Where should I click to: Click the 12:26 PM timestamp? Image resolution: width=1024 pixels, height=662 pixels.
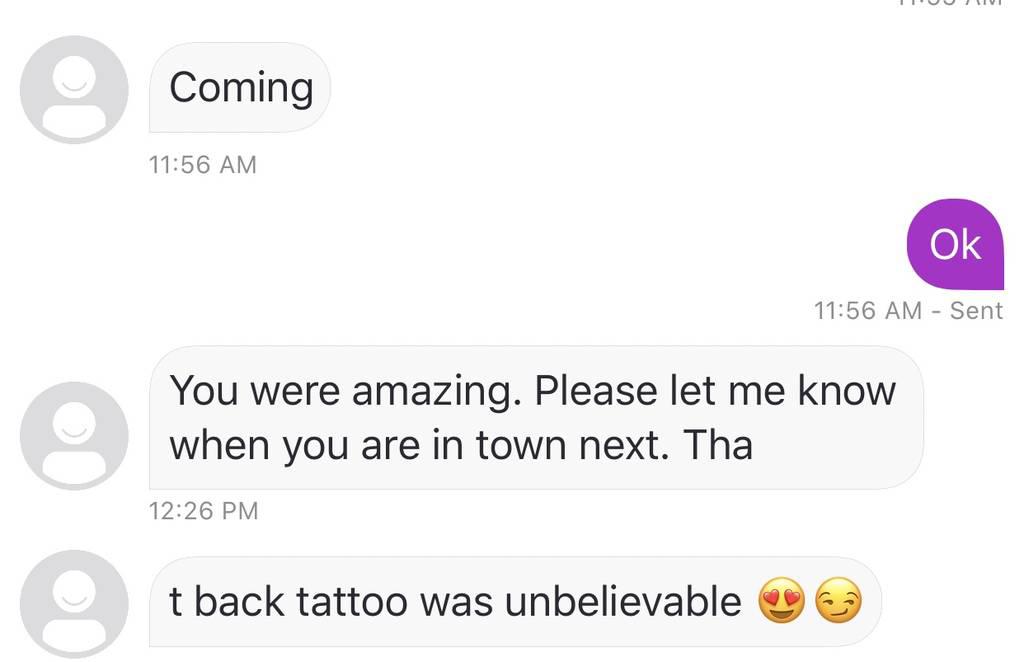point(203,510)
